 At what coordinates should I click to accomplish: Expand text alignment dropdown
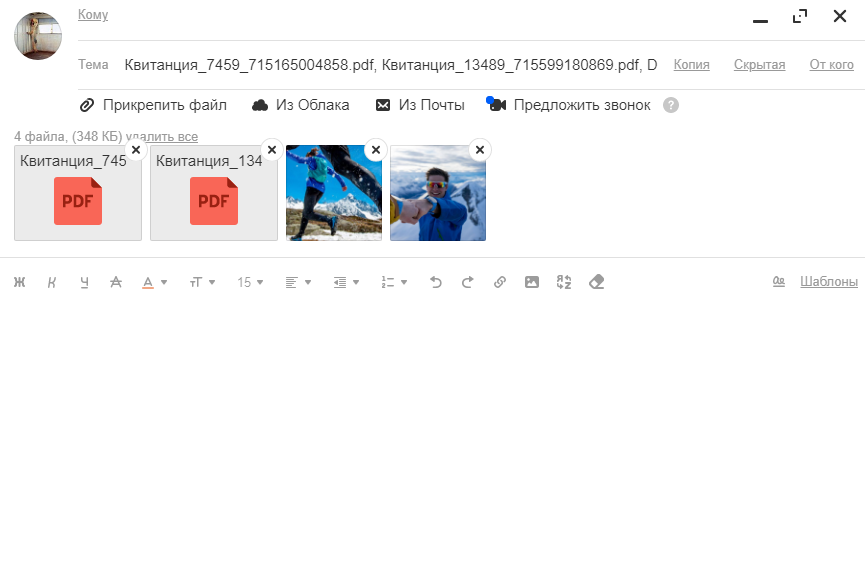[x=298, y=282]
